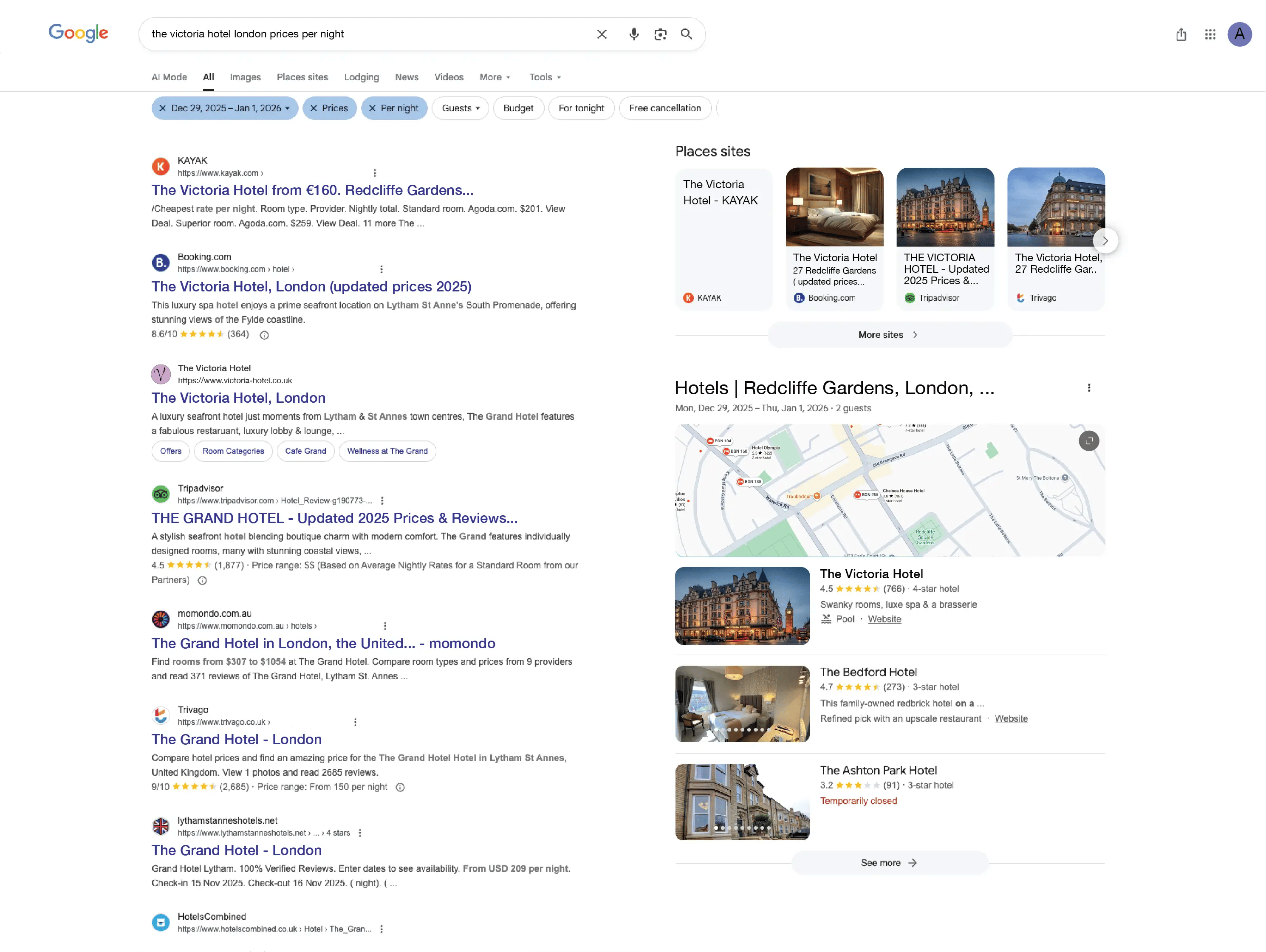This screenshot has width=1266, height=952.
Task: Click the More sites button
Action: point(888,334)
